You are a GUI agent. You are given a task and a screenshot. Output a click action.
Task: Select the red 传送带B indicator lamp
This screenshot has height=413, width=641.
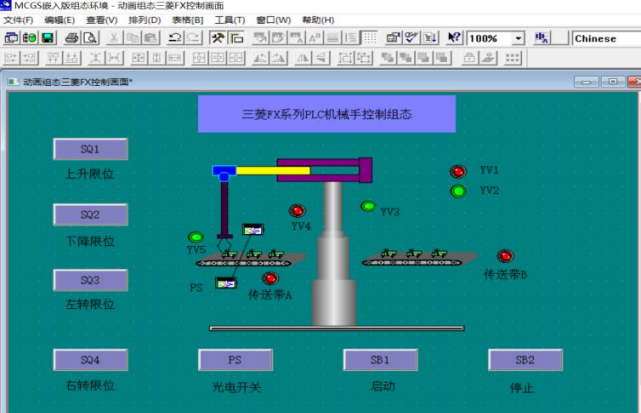coord(505,256)
